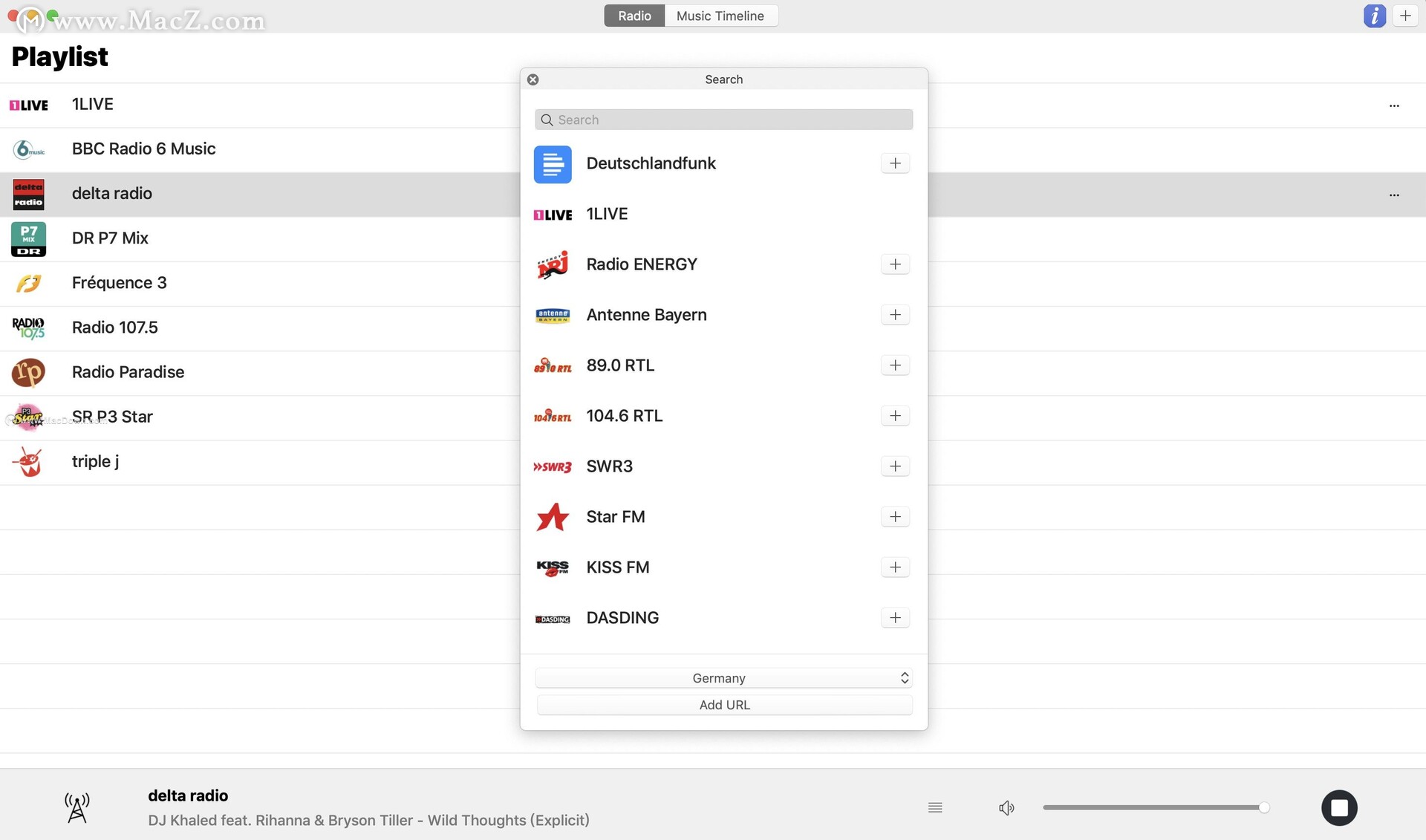1426x840 pixels.
Task: Click the now playing song title text
Action: pos(368,821)
